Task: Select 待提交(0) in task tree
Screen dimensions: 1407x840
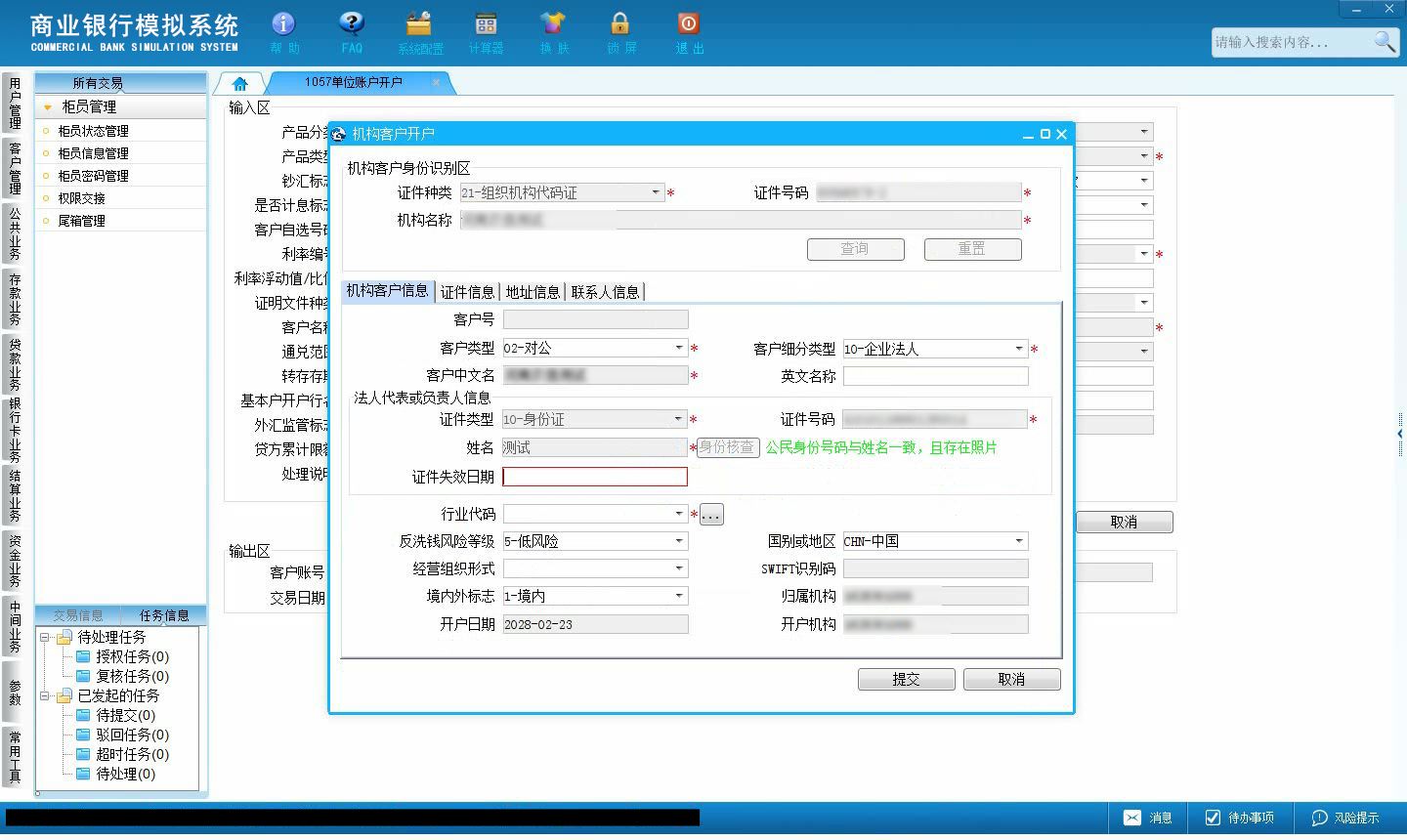Action: click(125, 715)
